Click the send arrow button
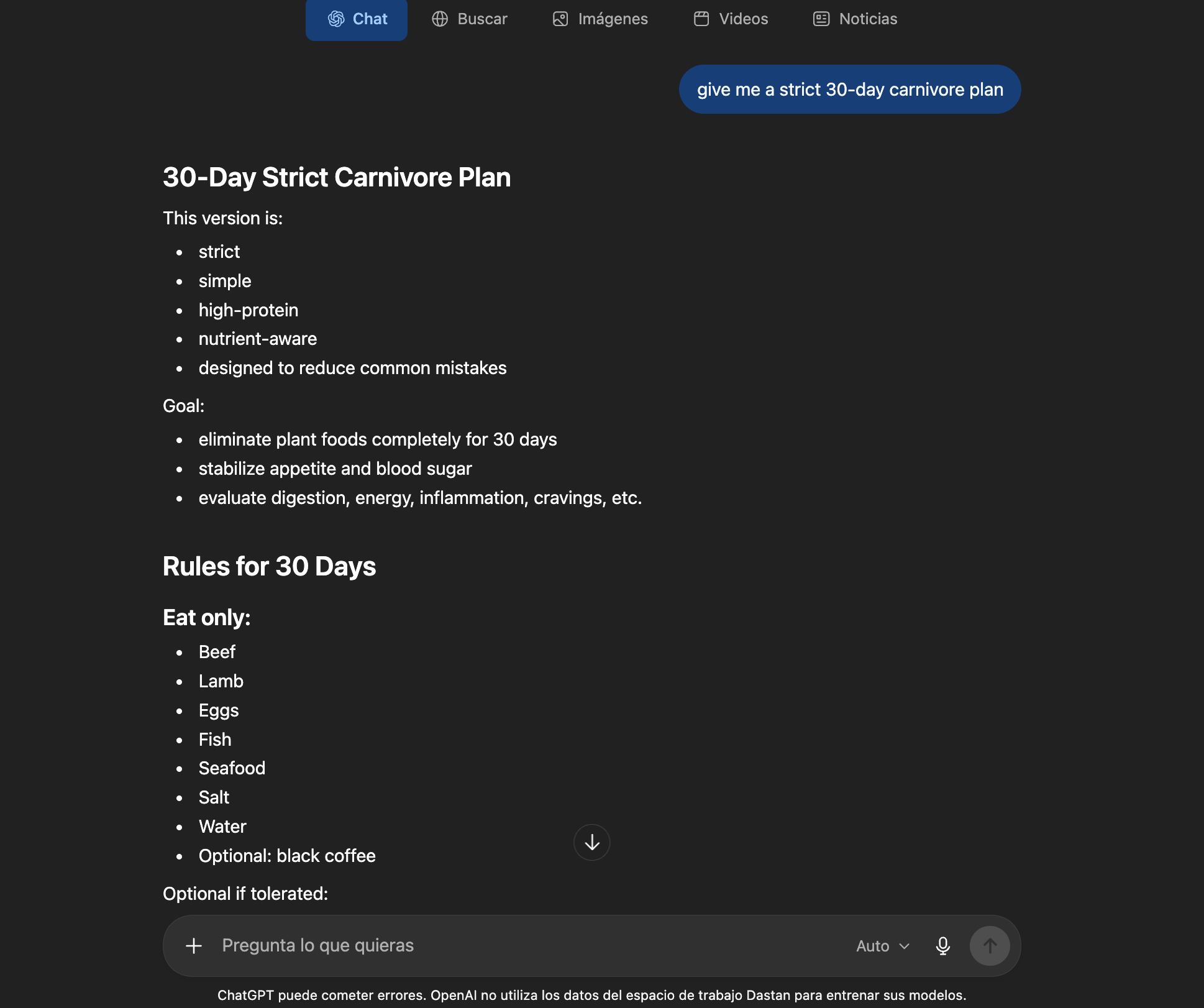 (990, 946)
